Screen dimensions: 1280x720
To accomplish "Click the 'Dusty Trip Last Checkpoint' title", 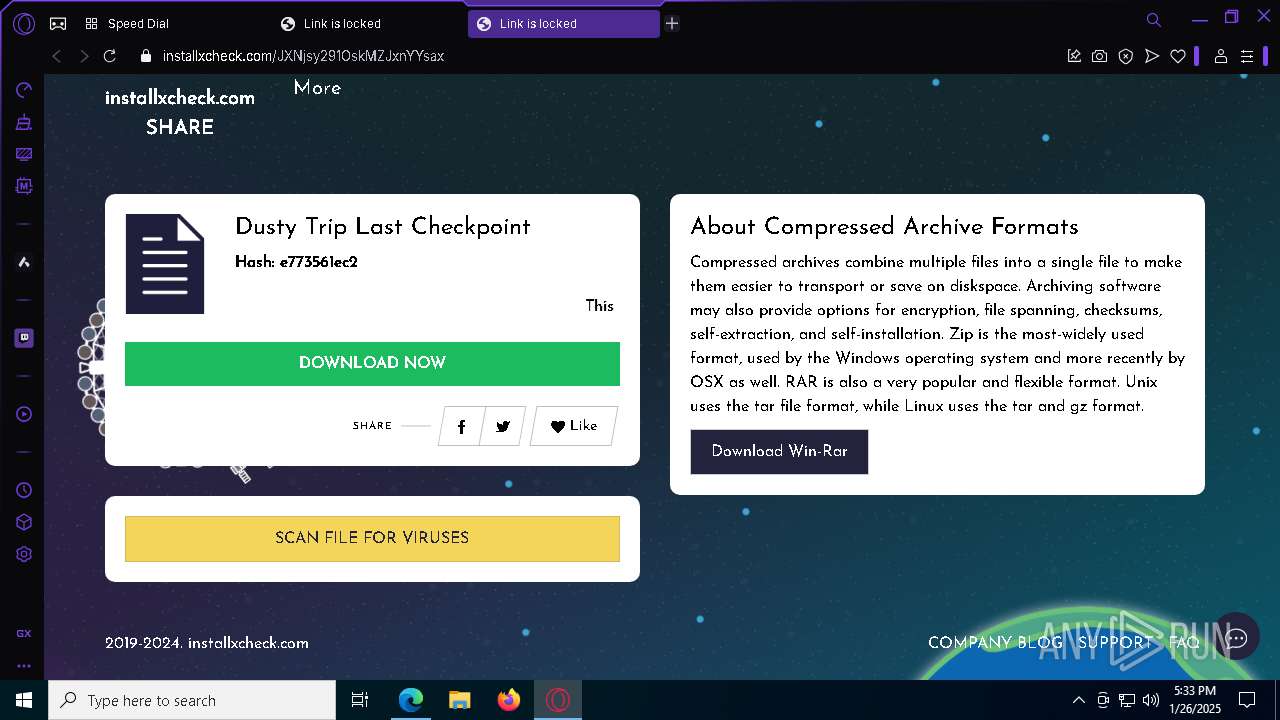I will pos(383,227).
